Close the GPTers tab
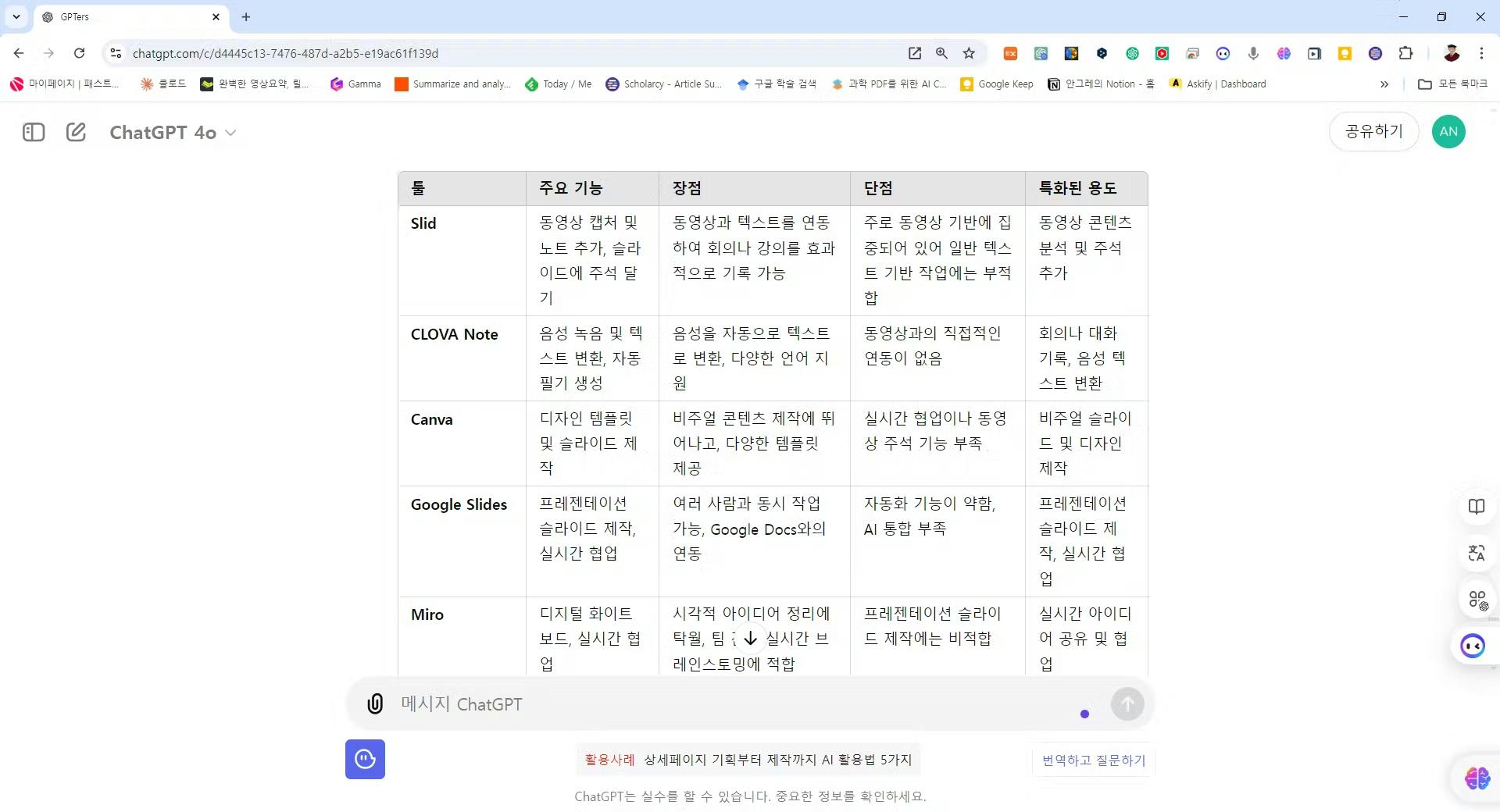Viewport: 1500px width, 812px height. [216, 16]
